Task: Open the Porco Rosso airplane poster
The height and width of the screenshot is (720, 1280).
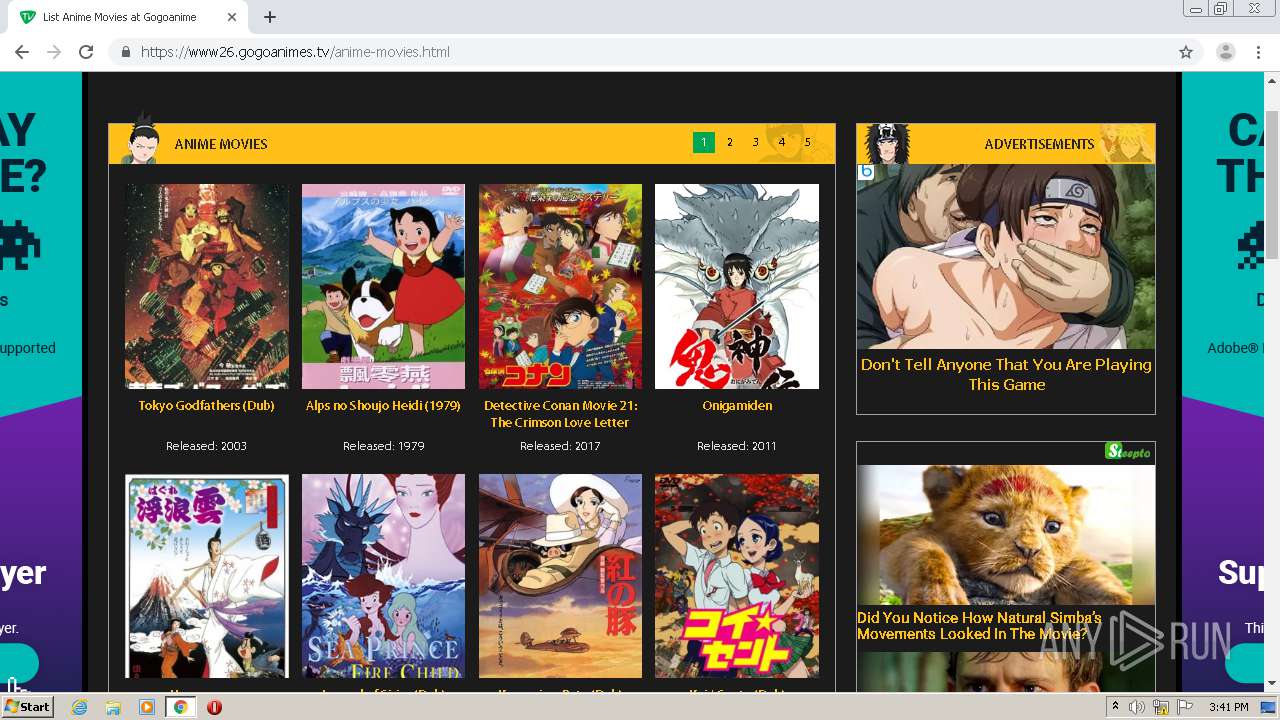Action: click(x=560, y=576)
